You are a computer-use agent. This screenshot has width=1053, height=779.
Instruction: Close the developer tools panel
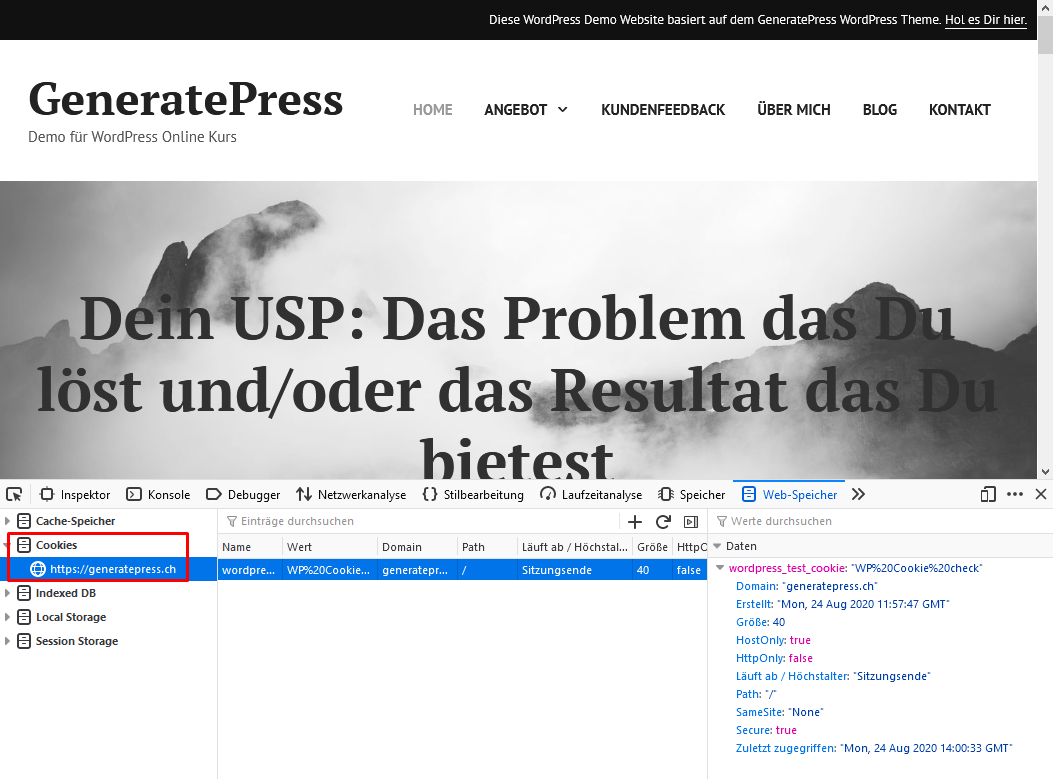pyautogui.click(x=1041, y=494)
